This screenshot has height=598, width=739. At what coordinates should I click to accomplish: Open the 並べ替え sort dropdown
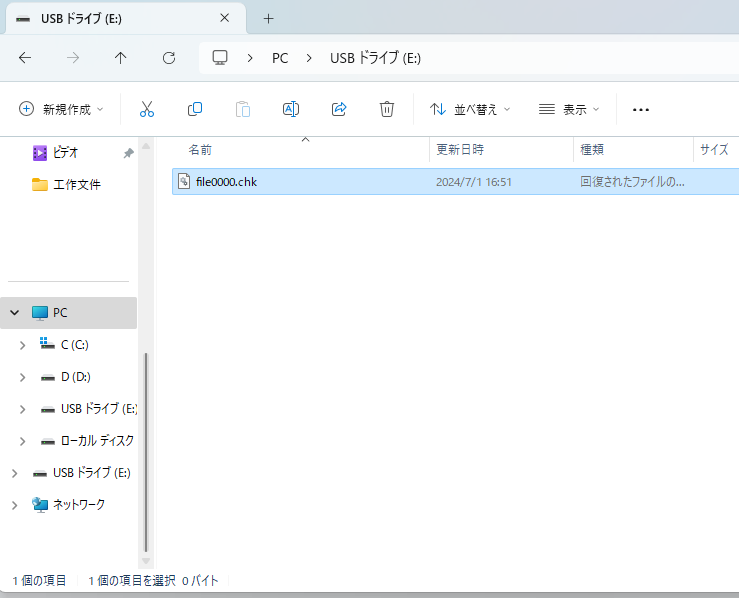click(x=470, y=109)
